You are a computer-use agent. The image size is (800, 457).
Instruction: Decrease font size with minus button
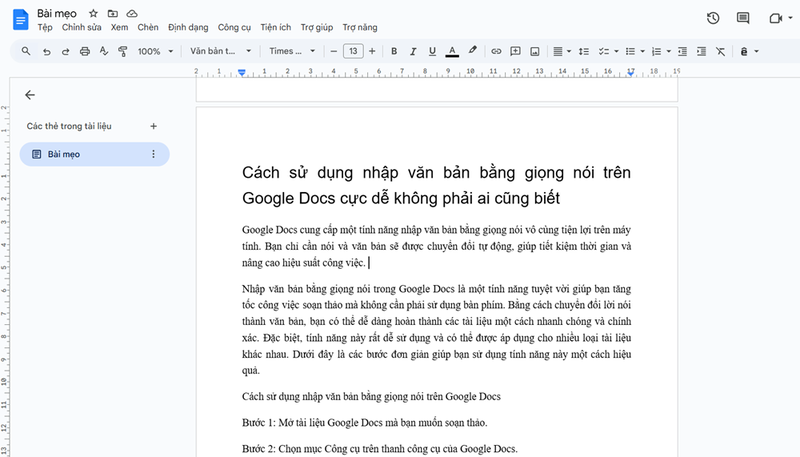click(334, 51)
